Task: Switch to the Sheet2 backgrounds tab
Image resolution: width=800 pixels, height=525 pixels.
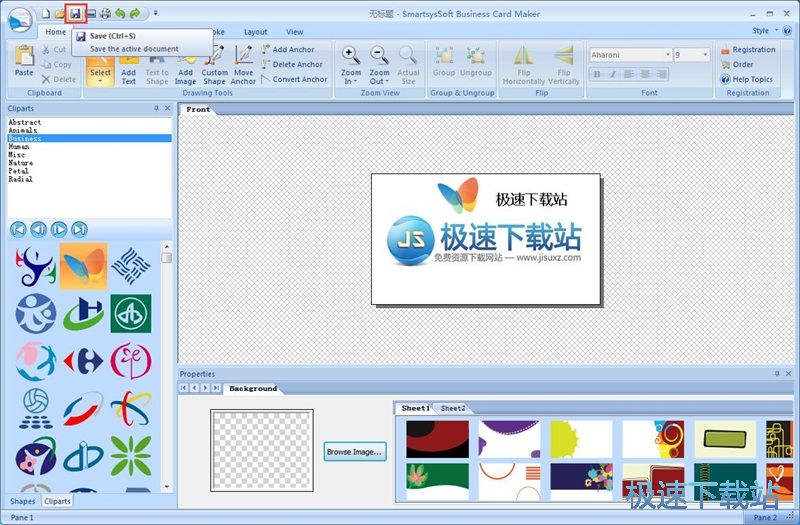Action: [x=453, y=408]
